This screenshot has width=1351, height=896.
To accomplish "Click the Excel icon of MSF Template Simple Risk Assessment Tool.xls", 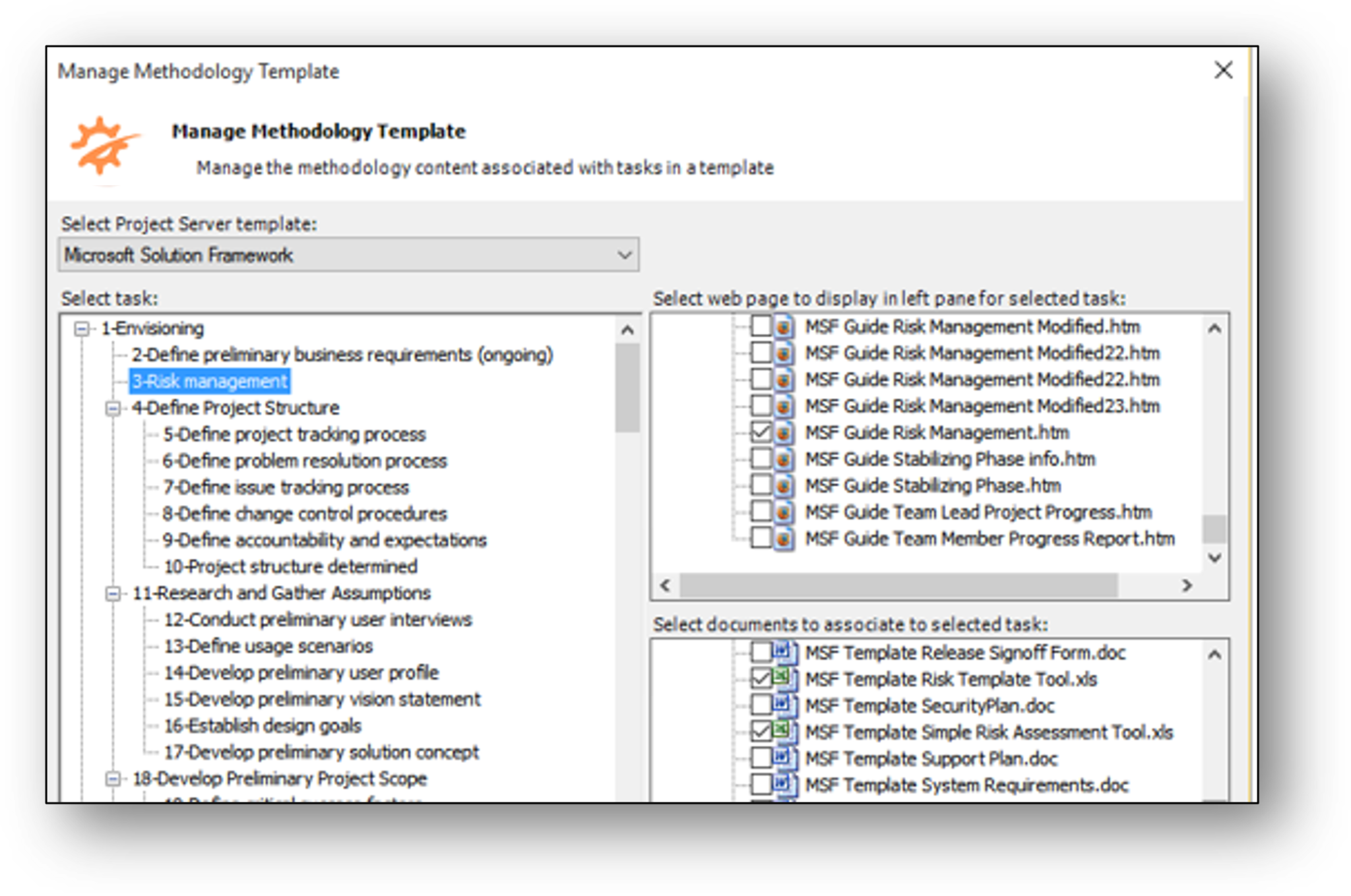I will (784, 732).
